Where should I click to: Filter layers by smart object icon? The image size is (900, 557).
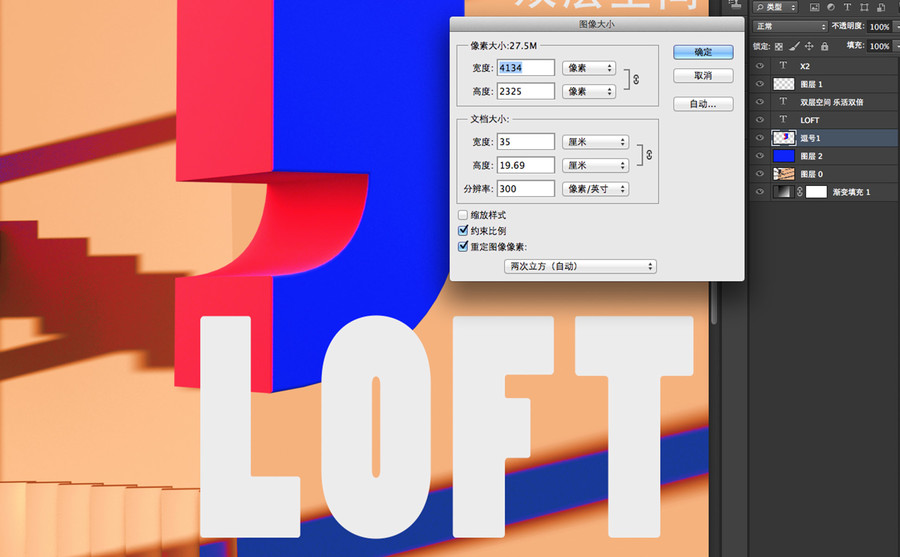880,7
